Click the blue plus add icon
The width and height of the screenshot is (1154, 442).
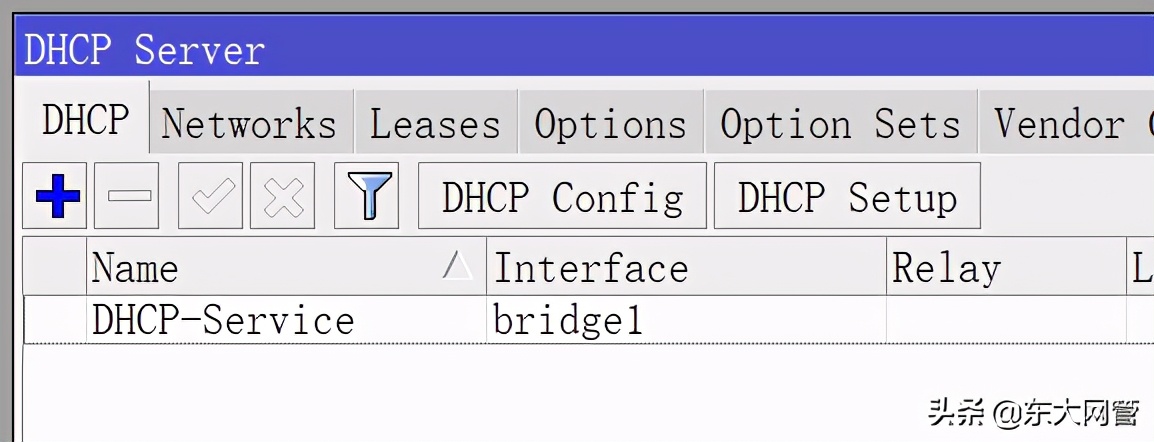pyautogui.click(x=58, y=197)
